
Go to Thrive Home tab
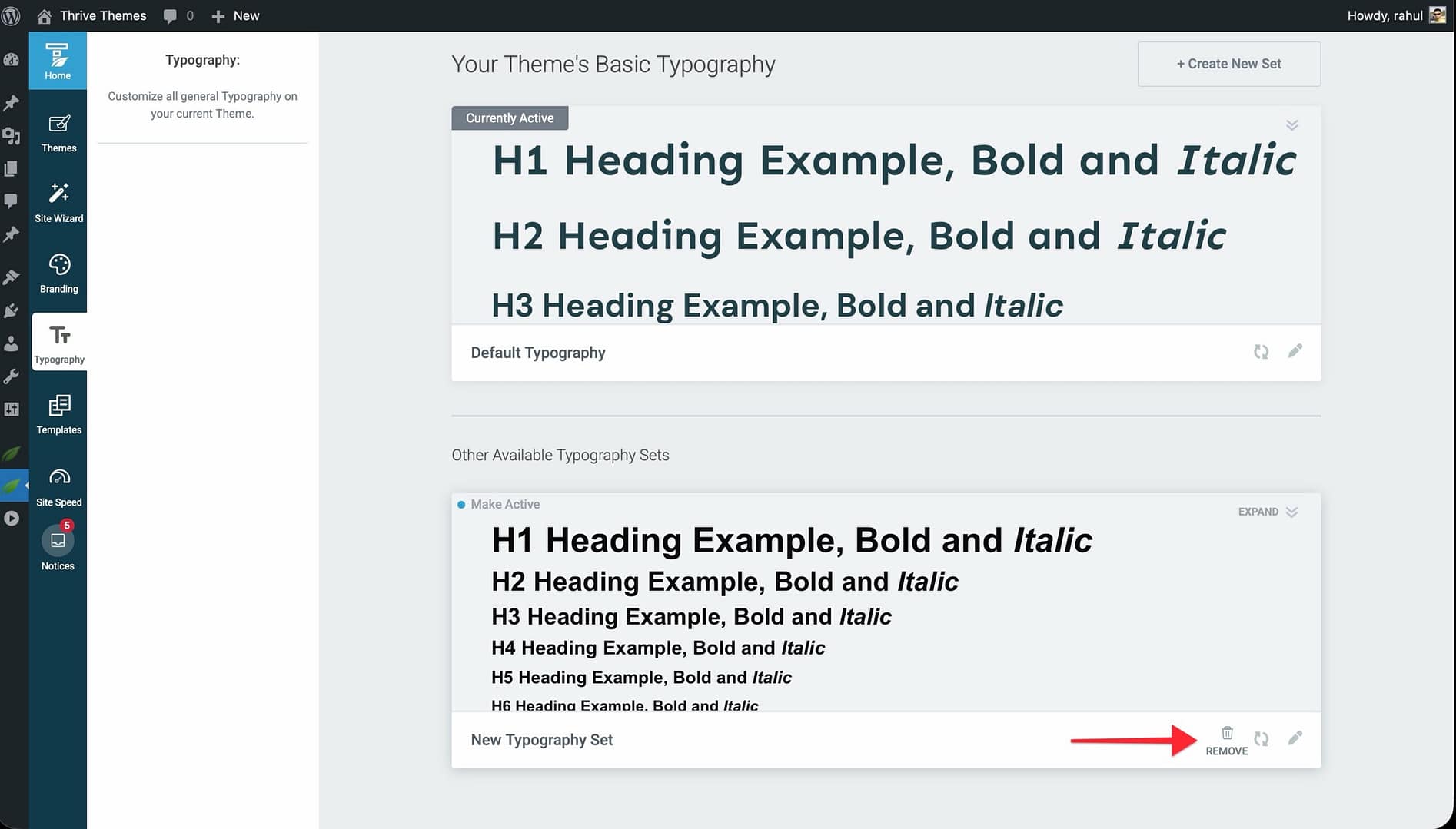tap(58, 61)
